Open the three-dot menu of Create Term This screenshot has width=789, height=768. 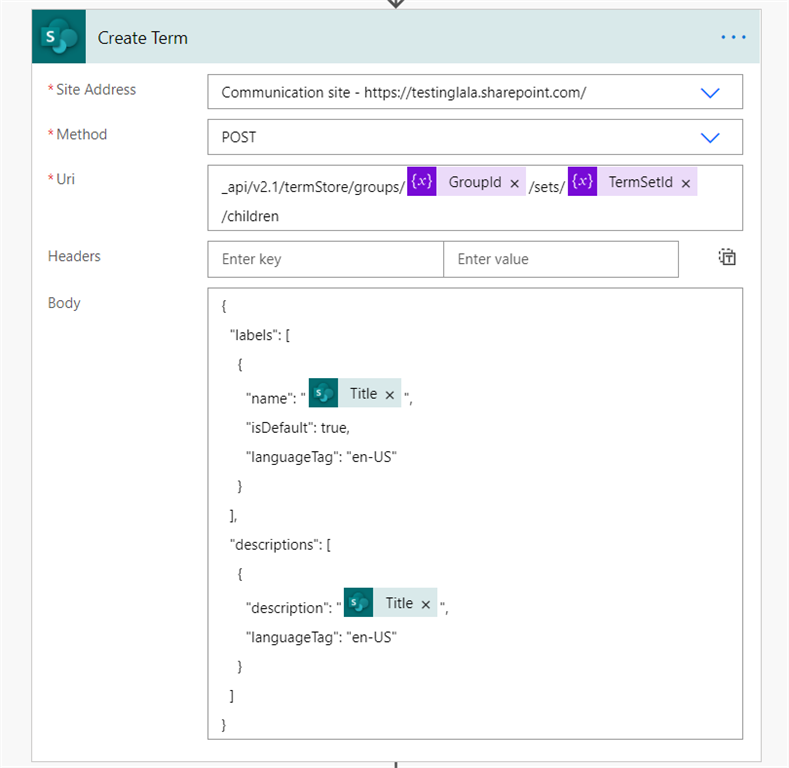click(x=733, y=37)
